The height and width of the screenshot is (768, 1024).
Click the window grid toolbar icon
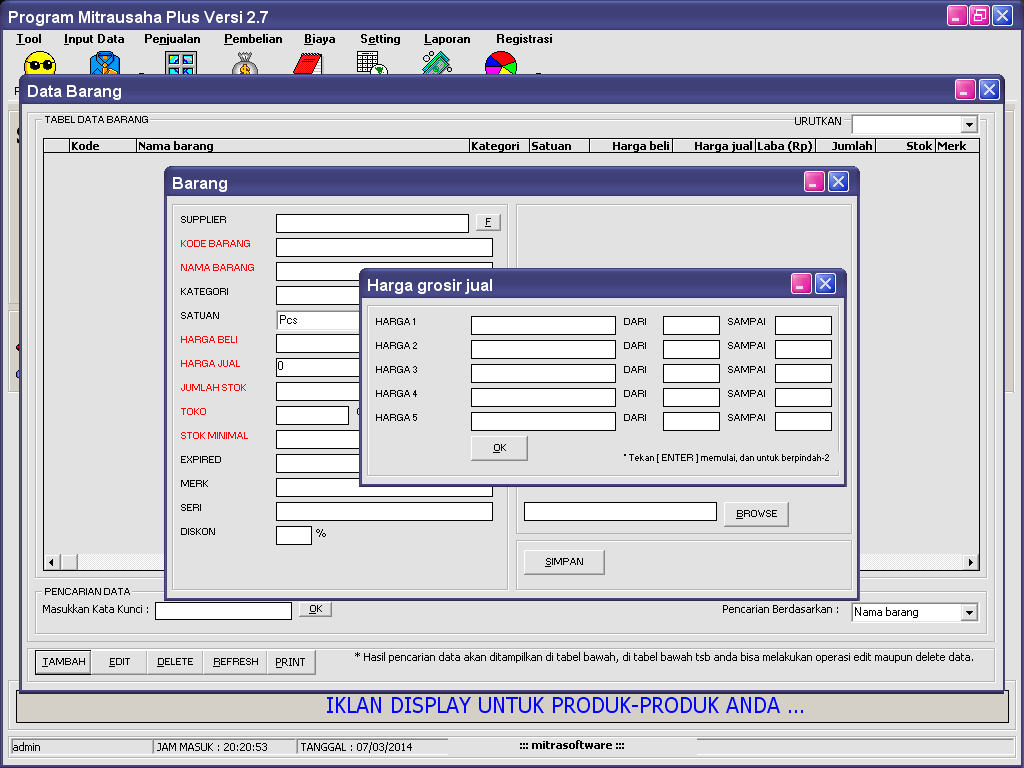[181, 63]
